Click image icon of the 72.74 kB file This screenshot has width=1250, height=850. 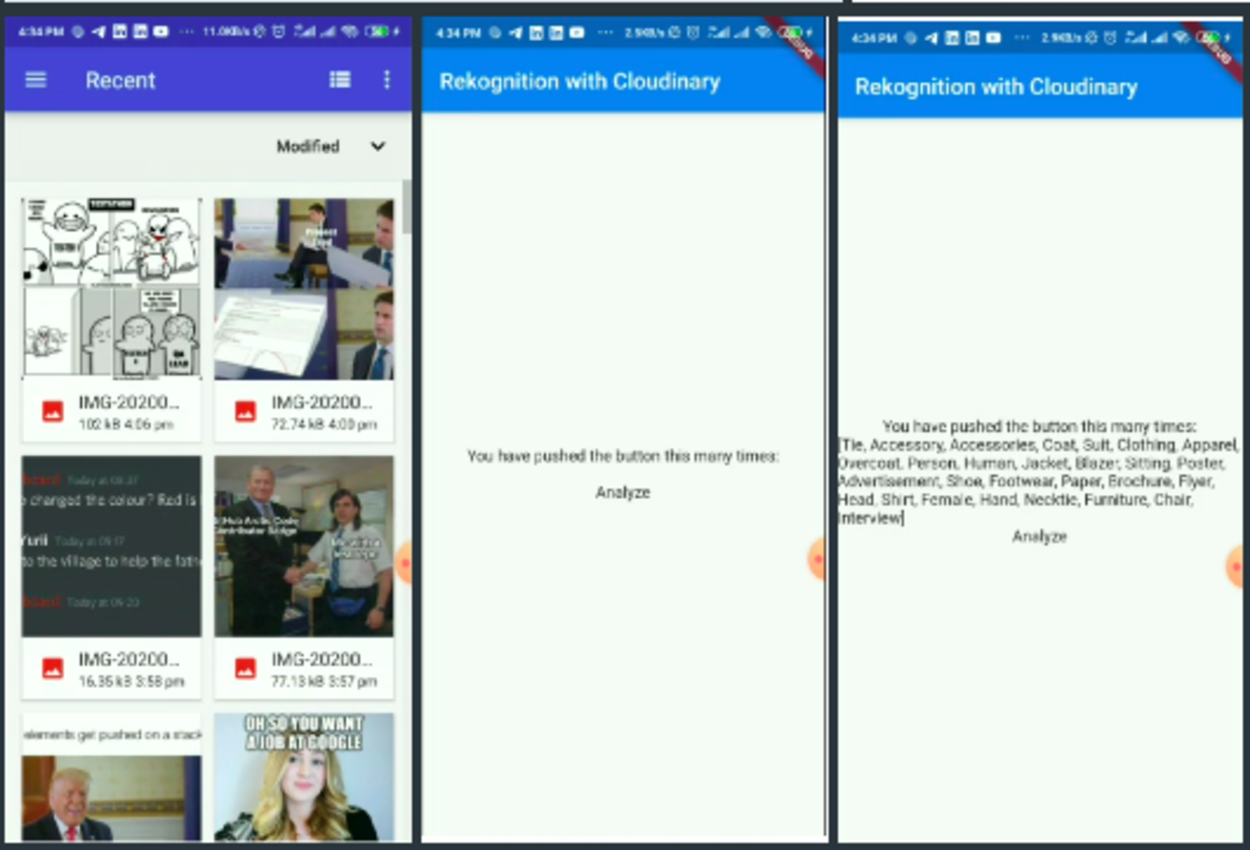(x=245, y=411)
